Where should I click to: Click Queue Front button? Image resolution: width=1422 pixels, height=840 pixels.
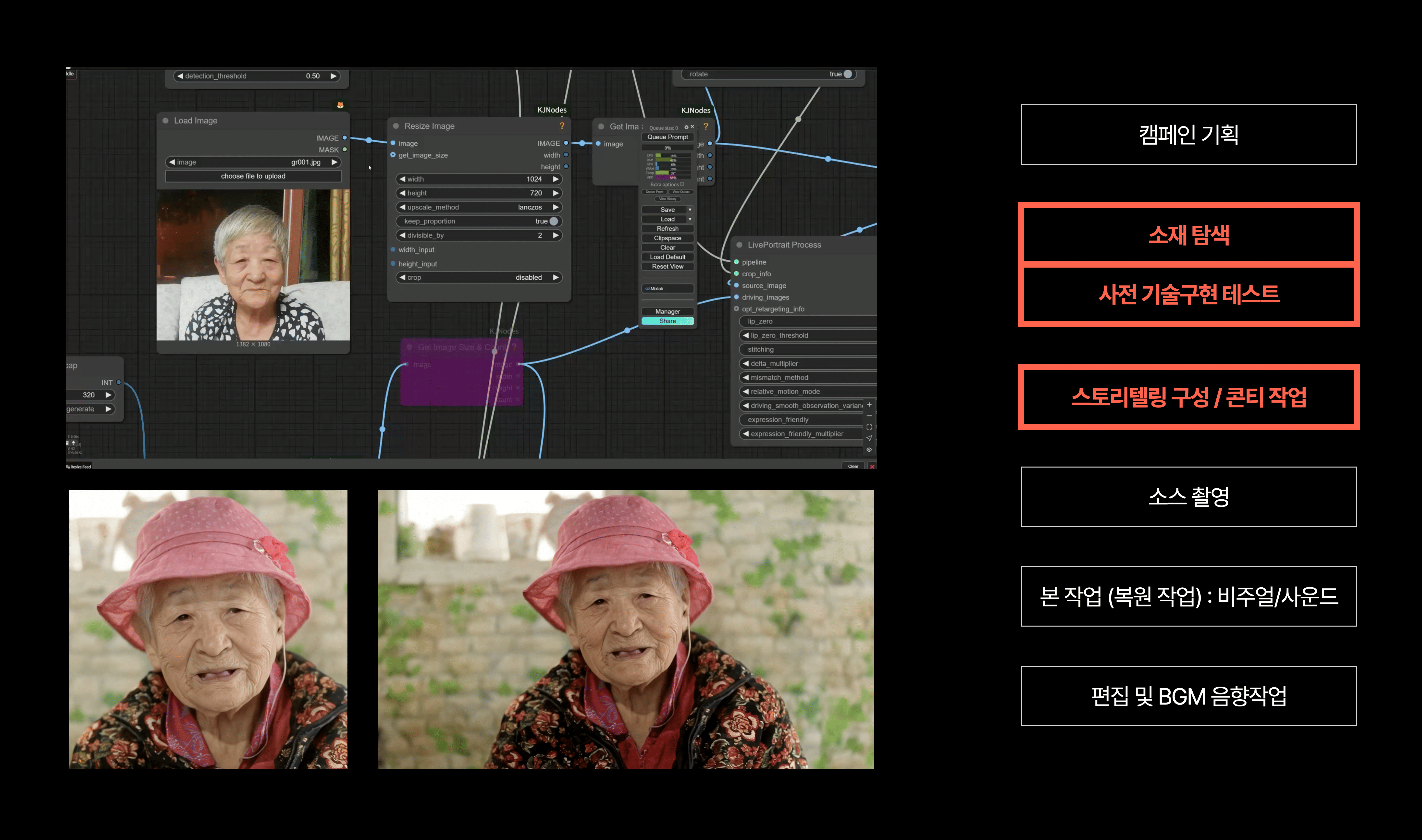654,192
